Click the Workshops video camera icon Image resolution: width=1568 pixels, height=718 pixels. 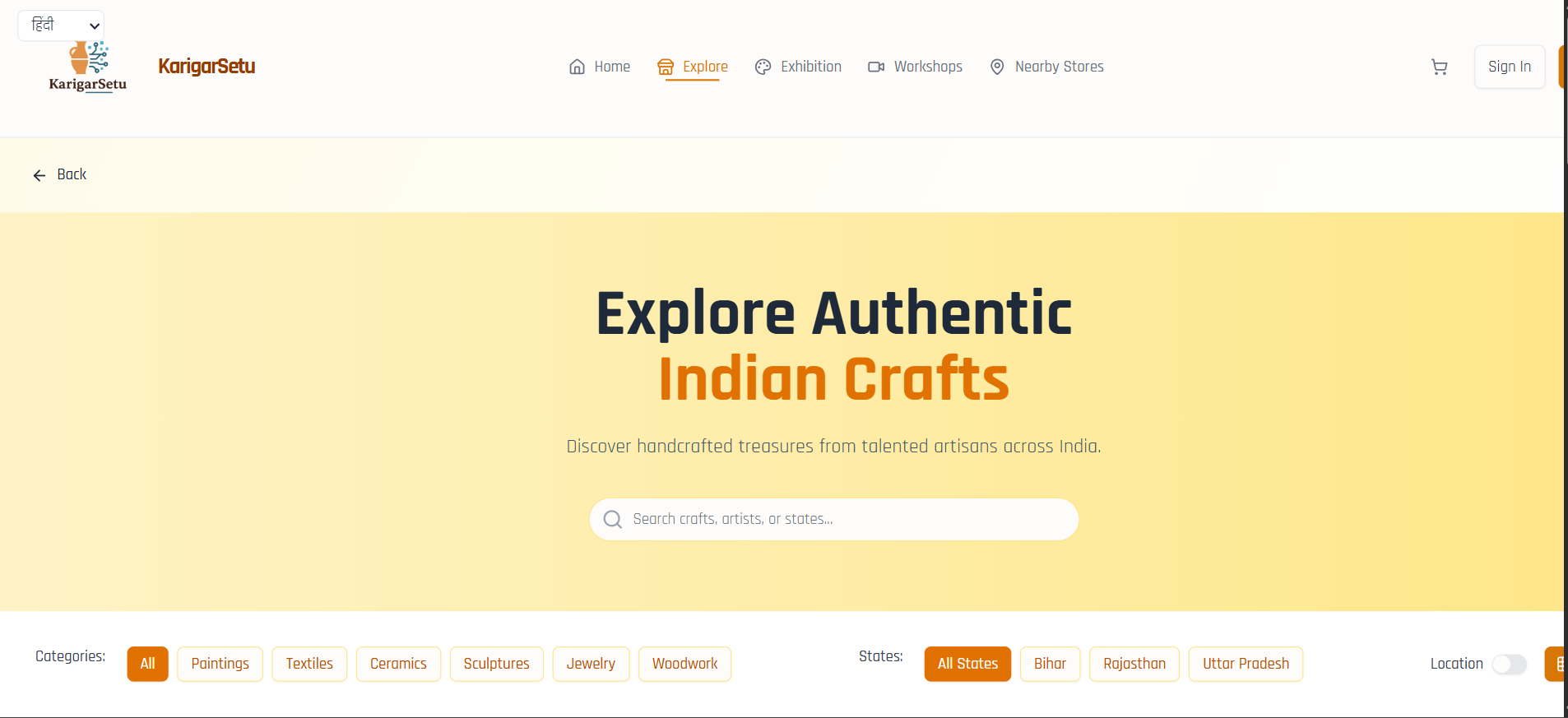pos(876,67)
